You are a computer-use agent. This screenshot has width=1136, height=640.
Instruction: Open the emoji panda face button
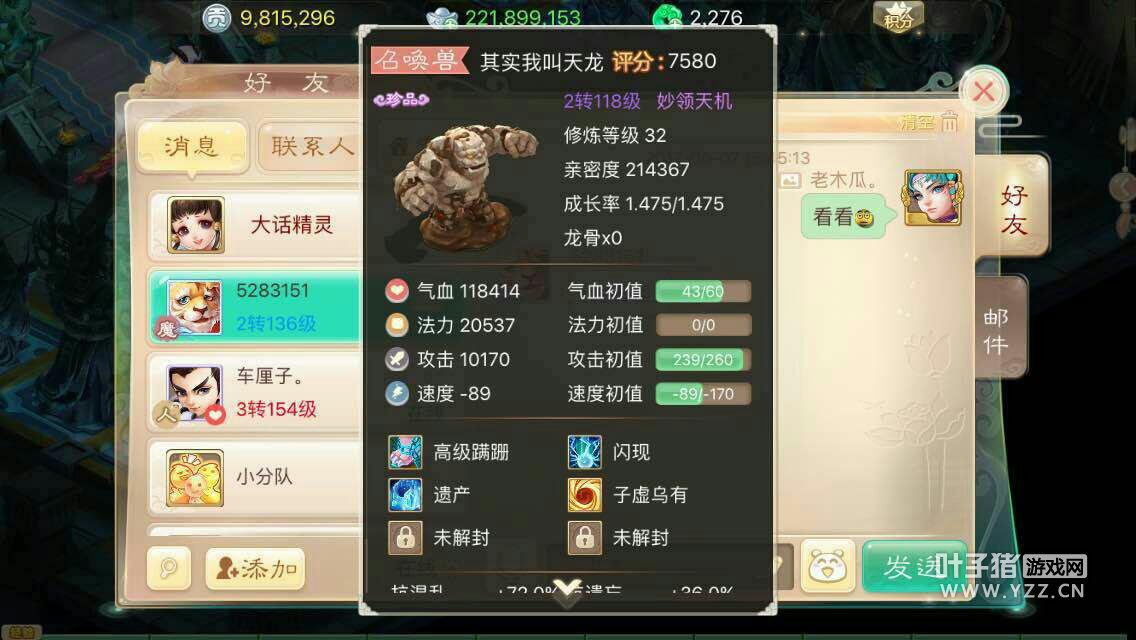pos(827,566)
